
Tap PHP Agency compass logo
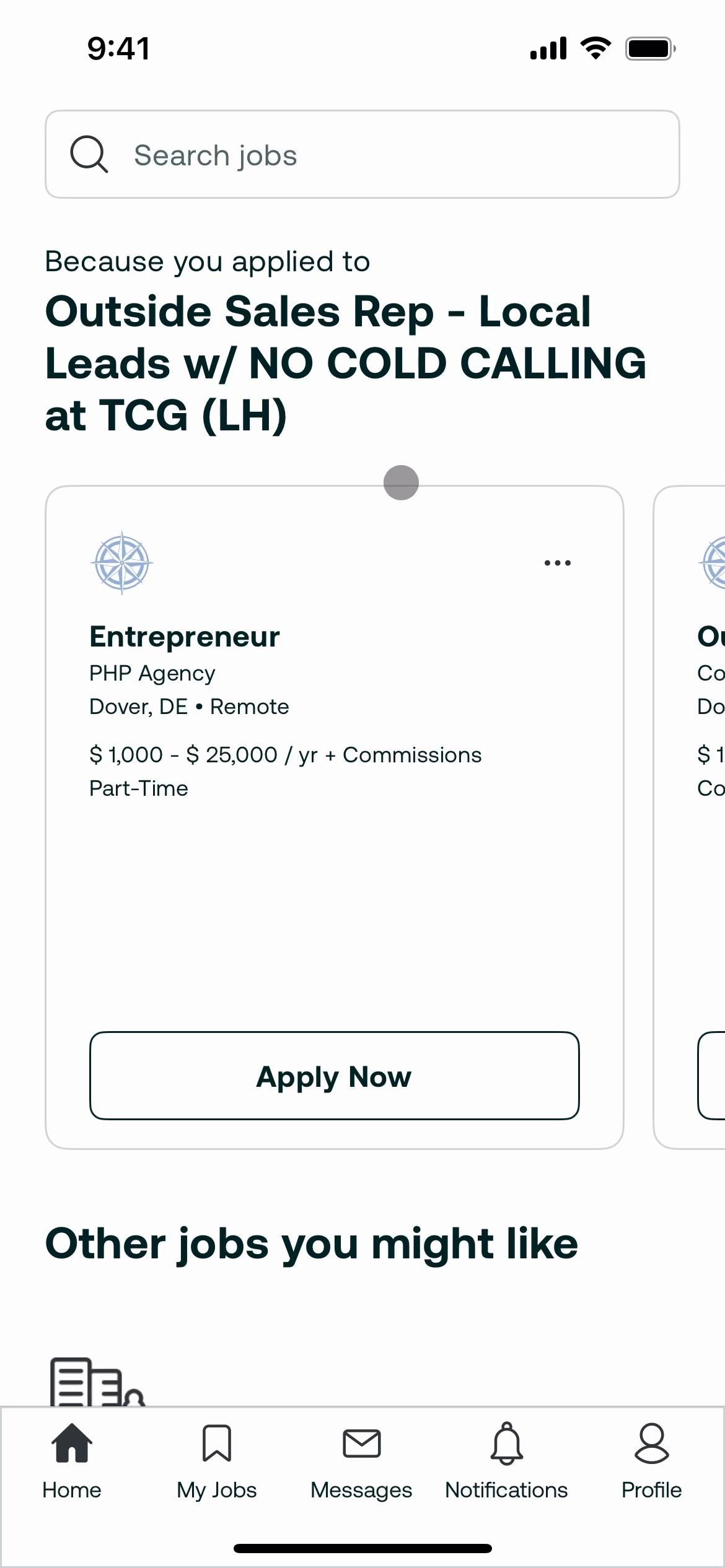[121, 563]
